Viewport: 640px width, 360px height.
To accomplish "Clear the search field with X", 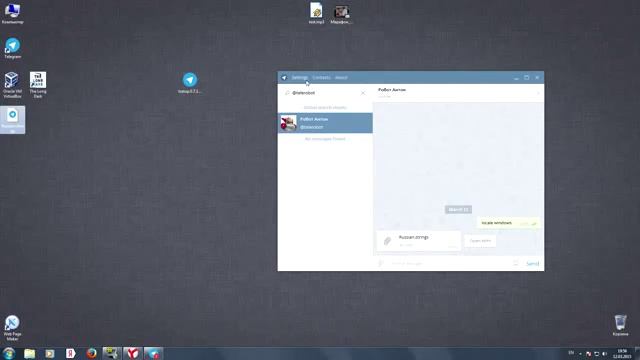I will (x=363, y=93).
